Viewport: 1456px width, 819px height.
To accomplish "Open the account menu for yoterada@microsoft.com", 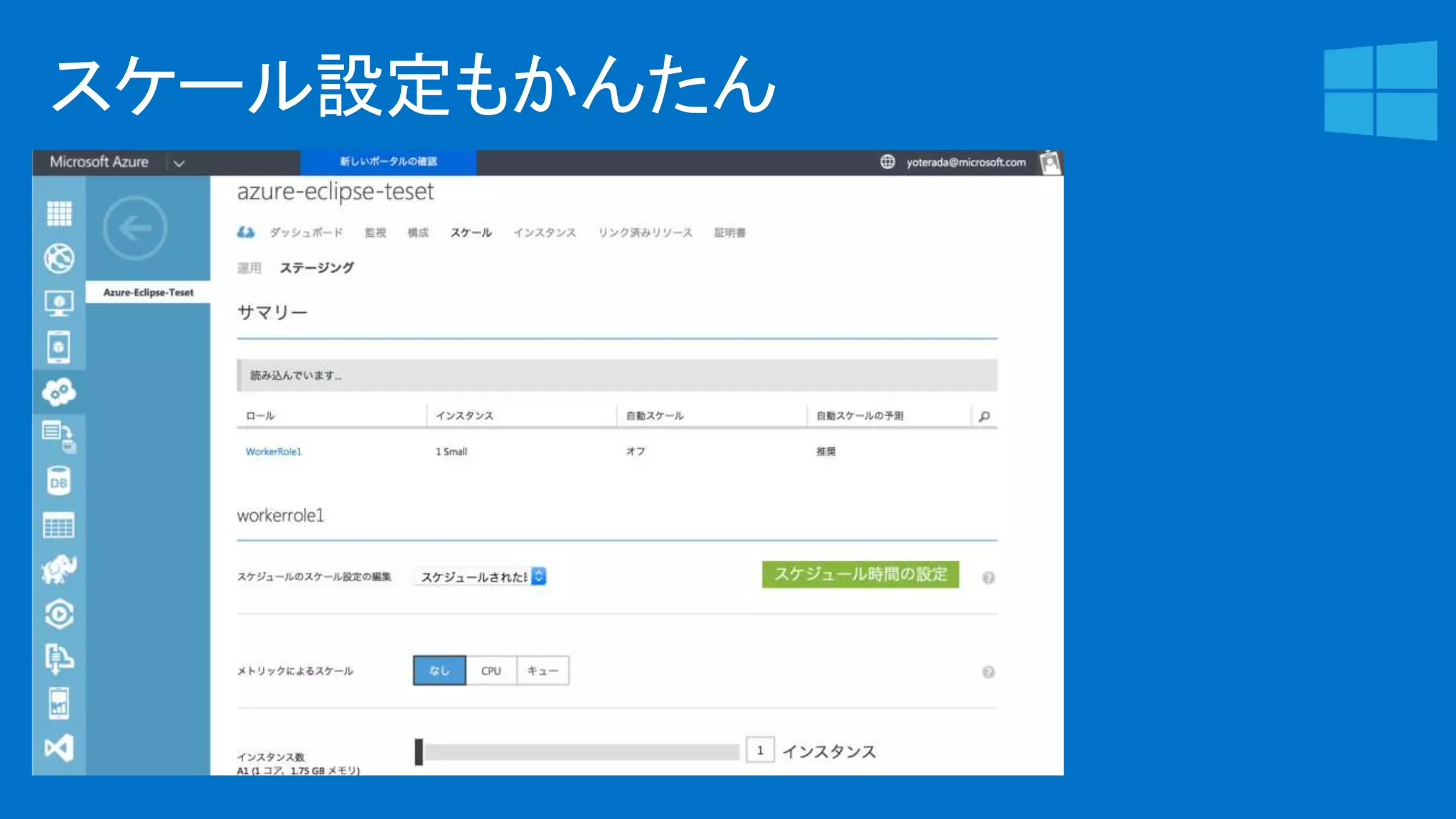I will [x=965, y=162].
